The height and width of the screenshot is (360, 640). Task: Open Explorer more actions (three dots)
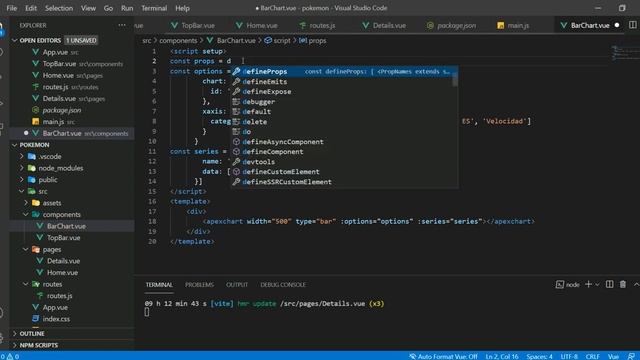(x=122, y=25)
